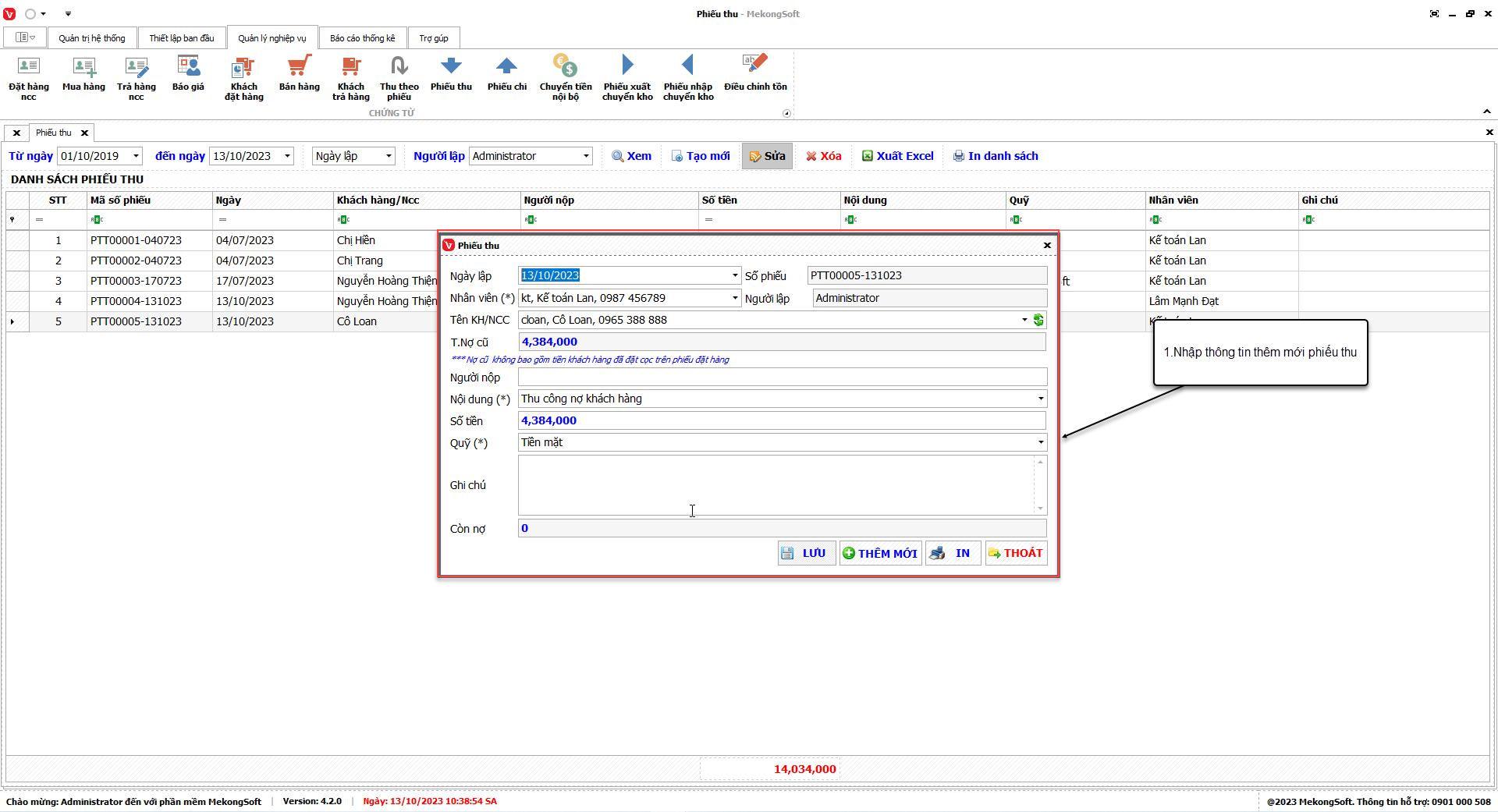Click Xuất Excel in the toolbar
The height and width of the screenshot is (812, 1498).
[x=897, y=156]
